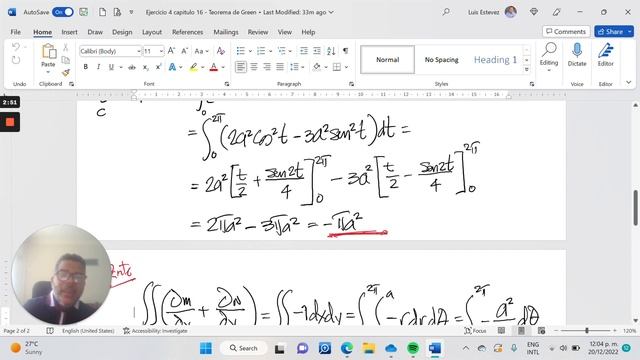The height and width of the screenshot is (360, 640).
Task: Apply the Heading 1 style
Action: point(495,60)
